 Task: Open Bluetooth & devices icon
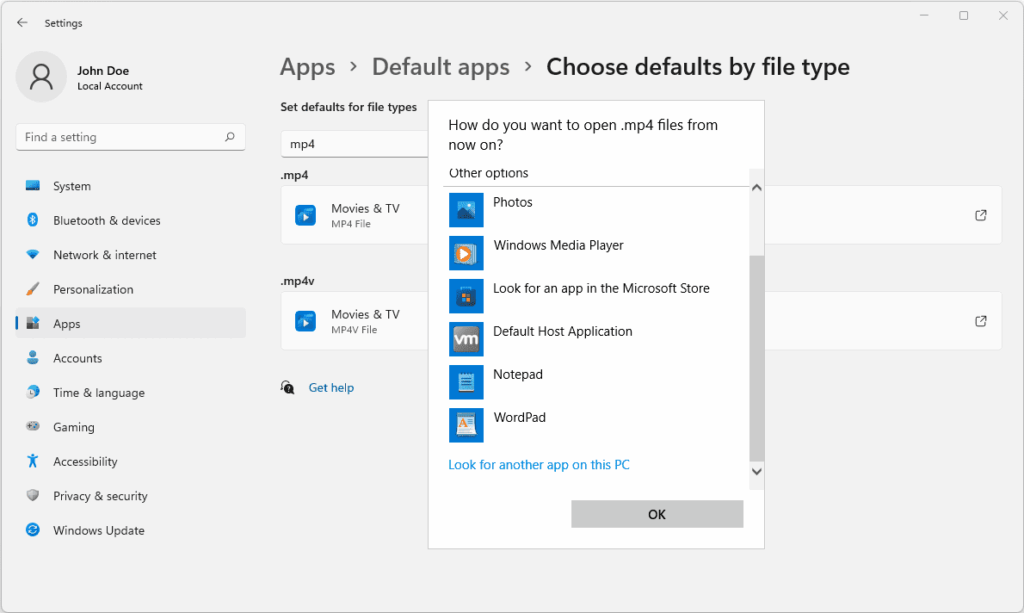click(33, 220)
